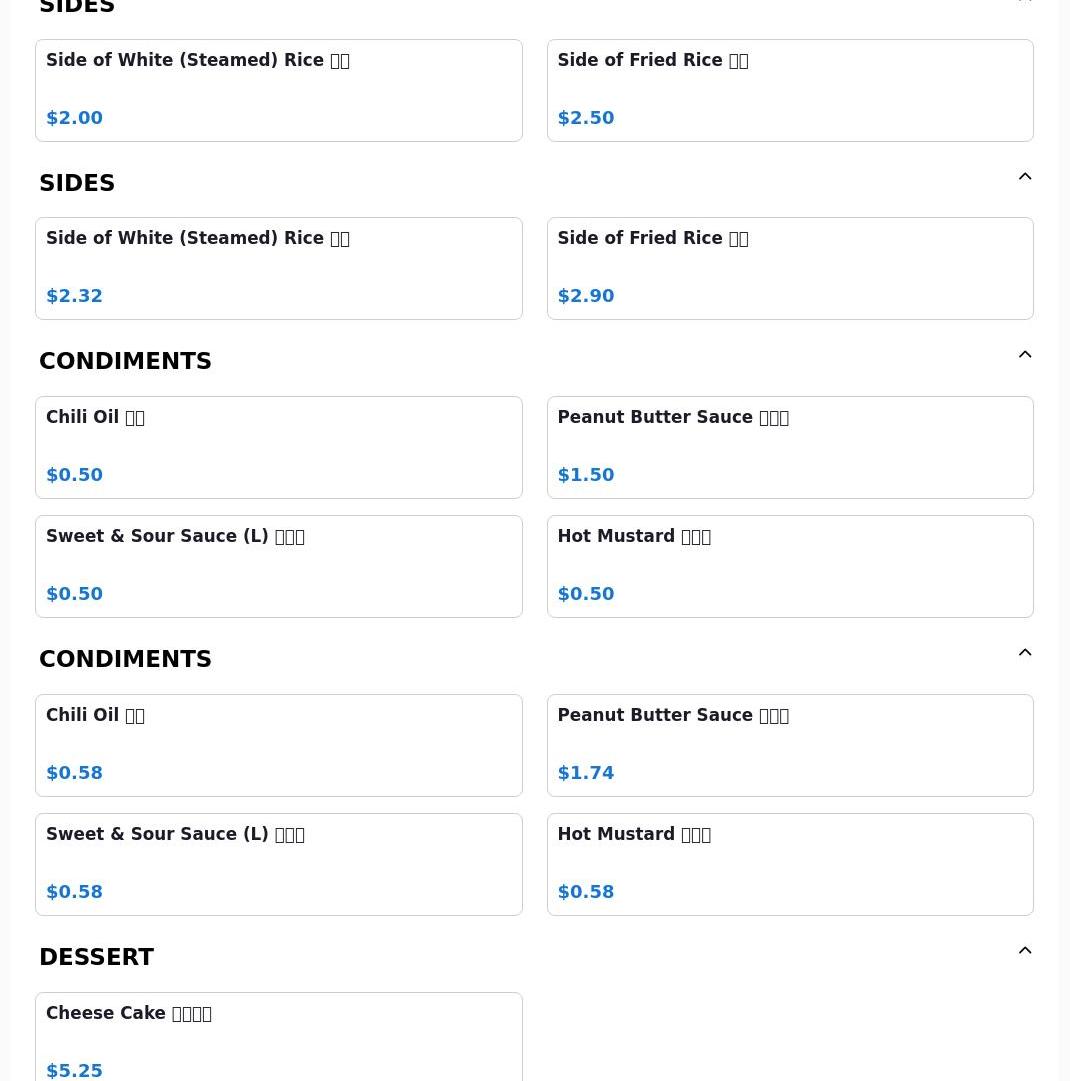The image size is (1070, 1081).
Task: Open the Hot Mustard item priced $0.50
Action: tap(790, 566)
